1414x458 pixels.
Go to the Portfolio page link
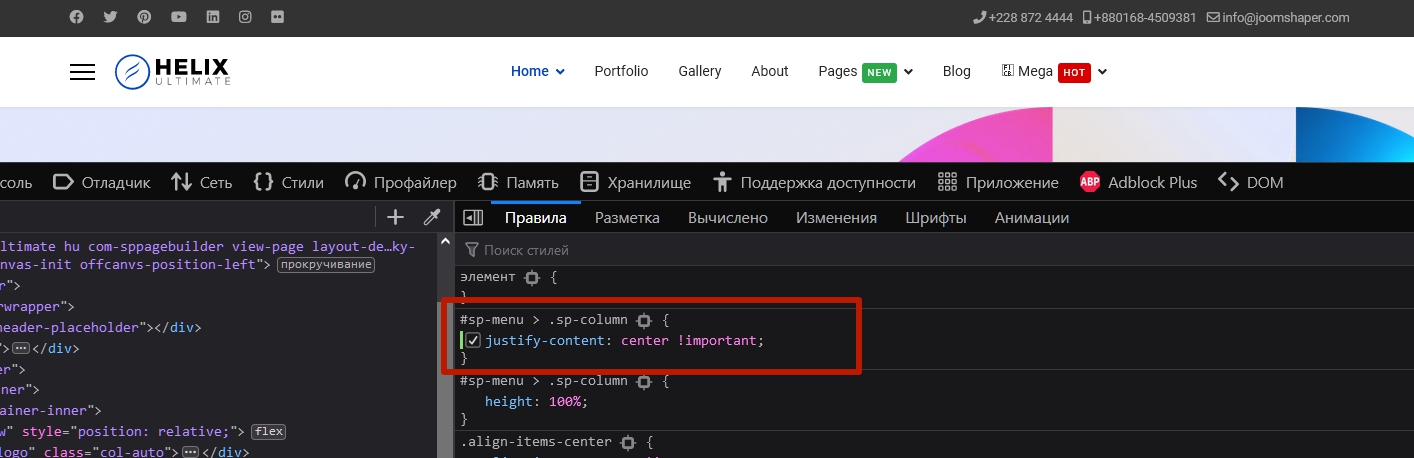[x=621, y=71]
